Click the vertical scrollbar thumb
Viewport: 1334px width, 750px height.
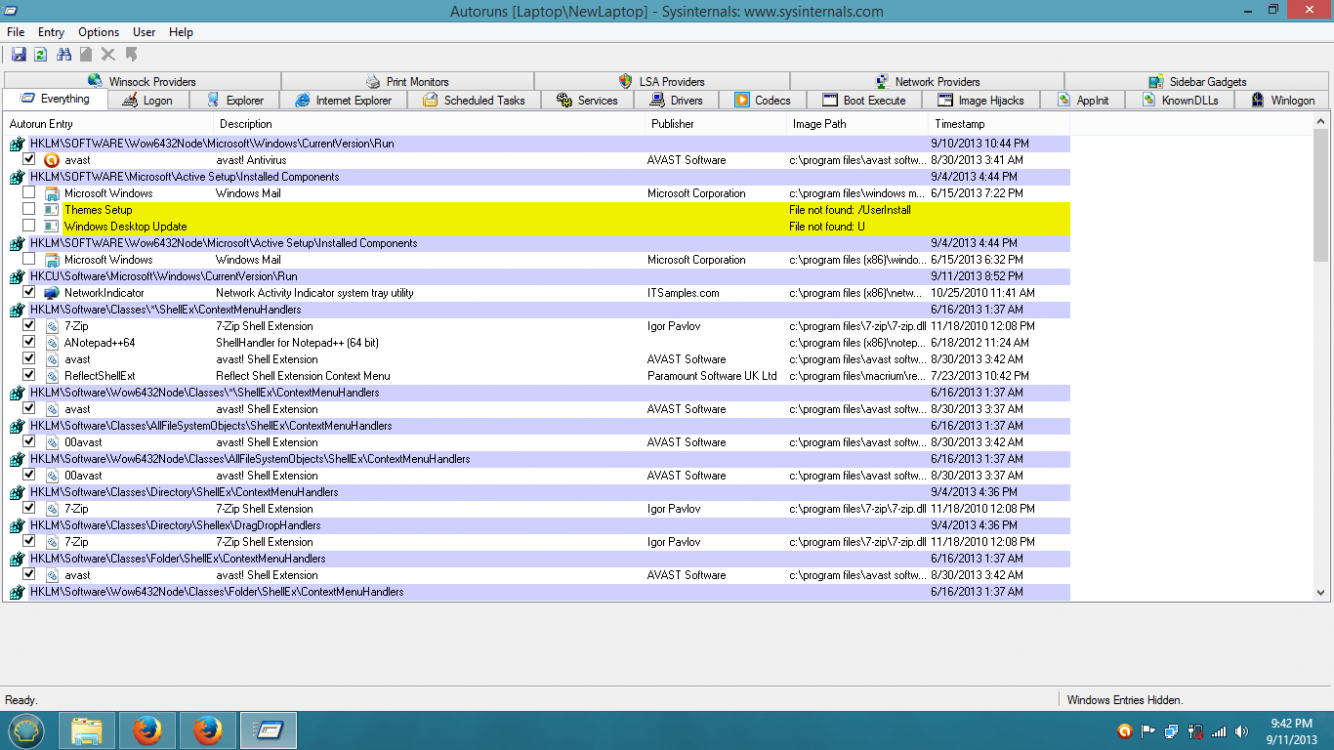[x=1320, y=195]
